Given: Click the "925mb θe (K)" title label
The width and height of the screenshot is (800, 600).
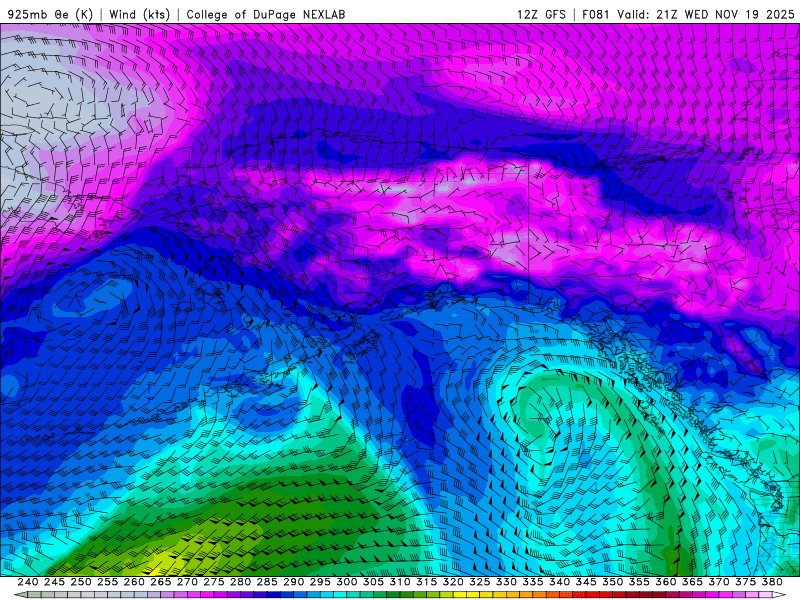Looking at the screenshot, I should [51, 14].
